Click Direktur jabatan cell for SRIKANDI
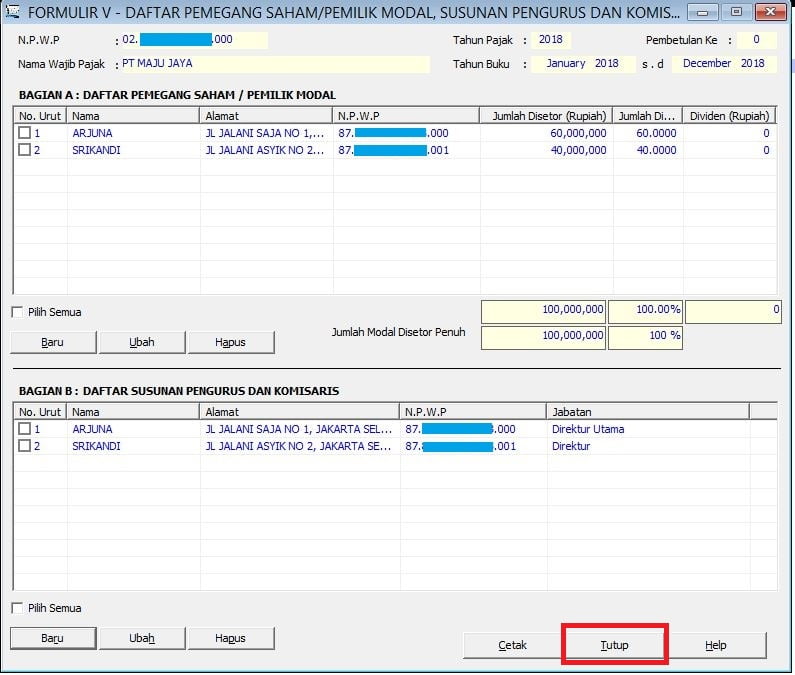Image resolution: width=795 pixels, height=675 pixels. (x=571, y=447)
